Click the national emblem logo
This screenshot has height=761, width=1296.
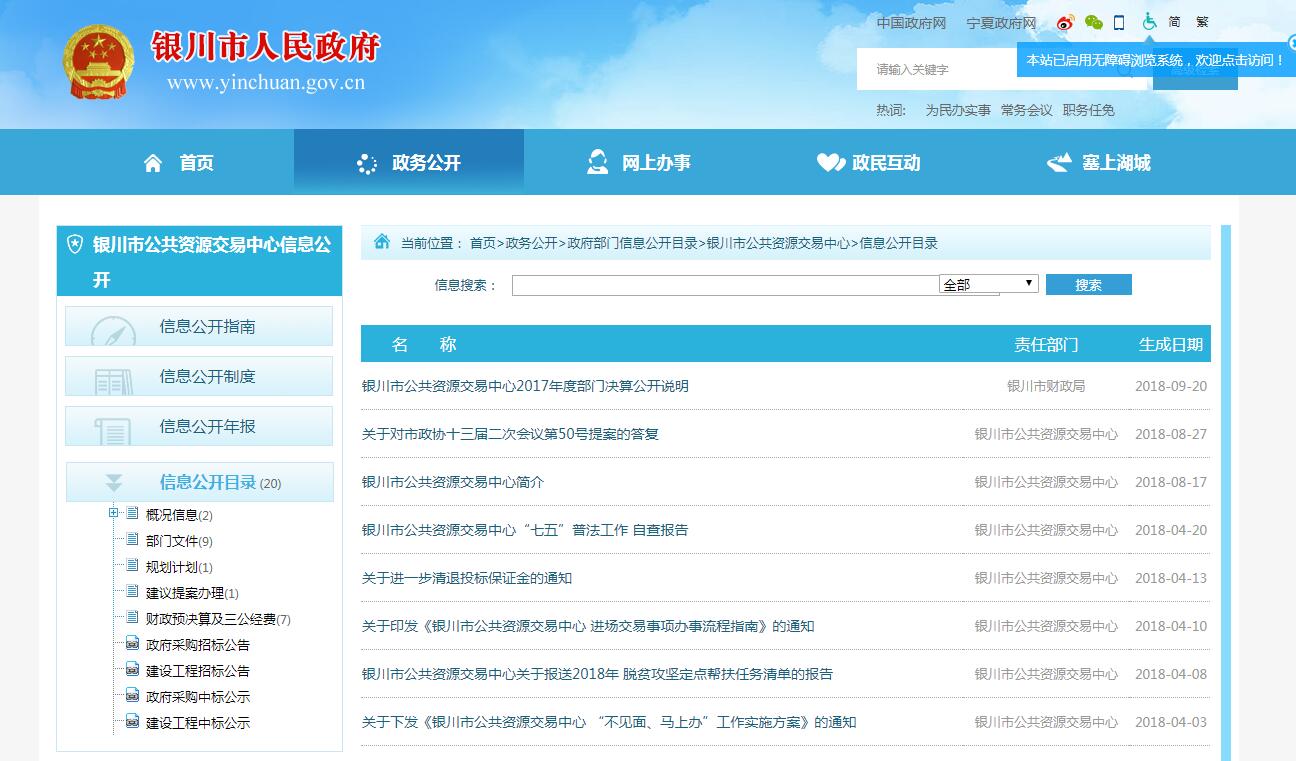pyautogui.click(x=98, y=62)
